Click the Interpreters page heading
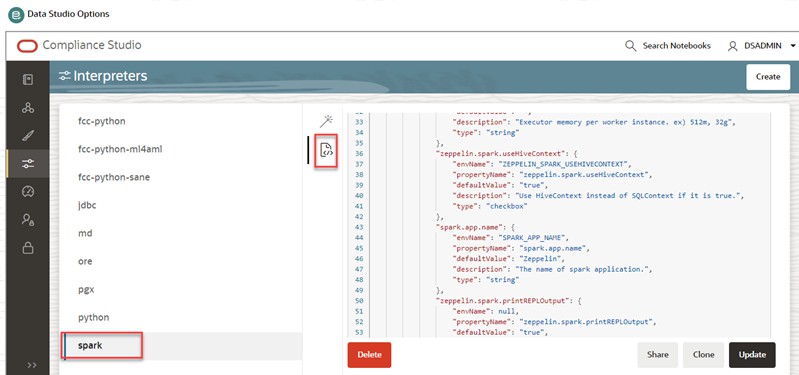This screenshot has width=799, height=375. (x=110, y=76)
